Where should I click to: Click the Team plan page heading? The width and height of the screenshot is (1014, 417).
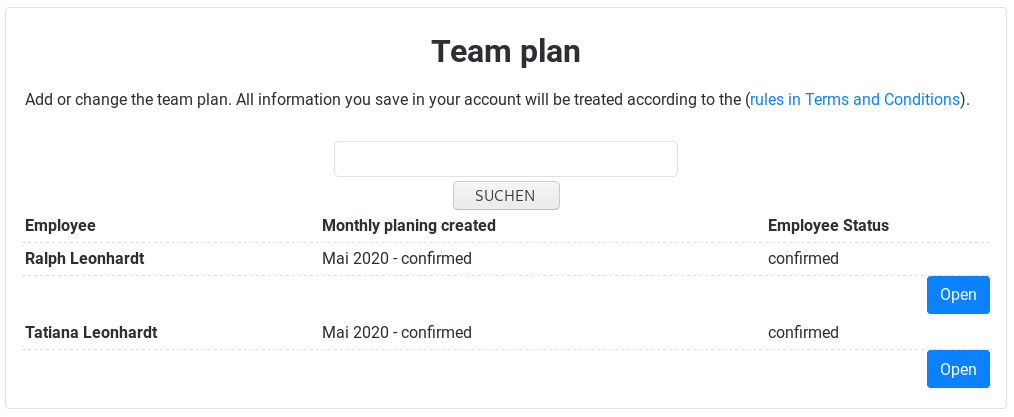505,52
